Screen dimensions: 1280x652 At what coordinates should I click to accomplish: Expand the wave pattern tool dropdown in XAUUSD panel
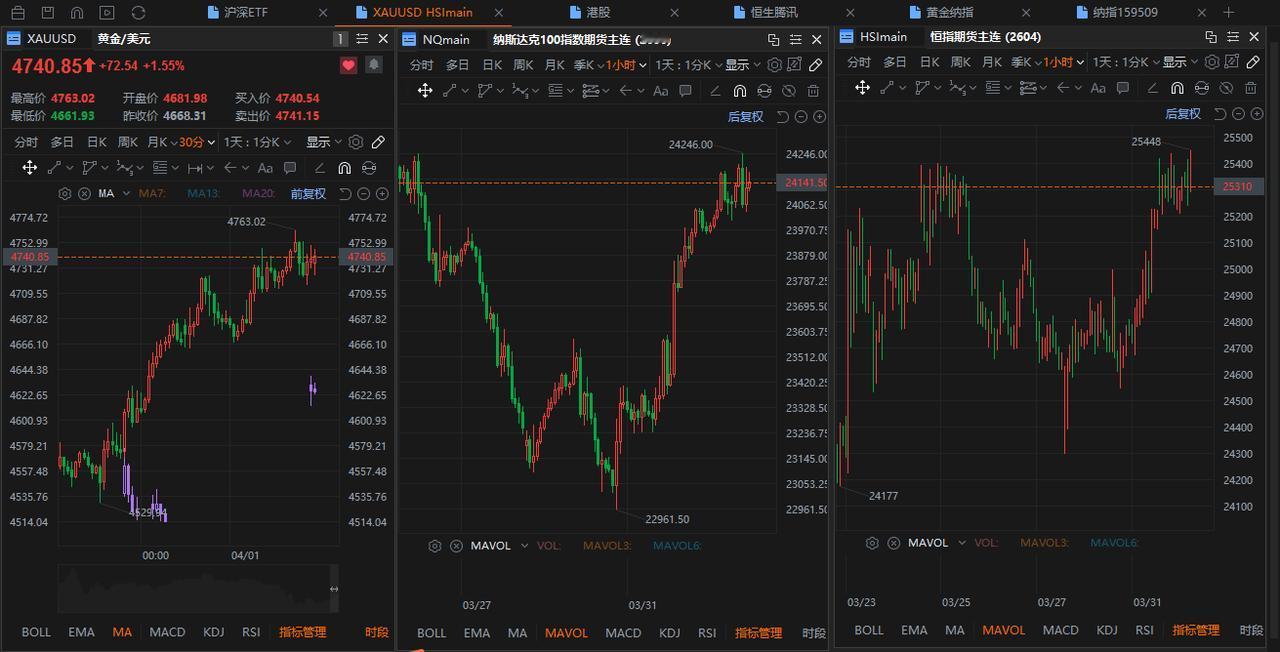pyautogui.click(x=139, y=168)
